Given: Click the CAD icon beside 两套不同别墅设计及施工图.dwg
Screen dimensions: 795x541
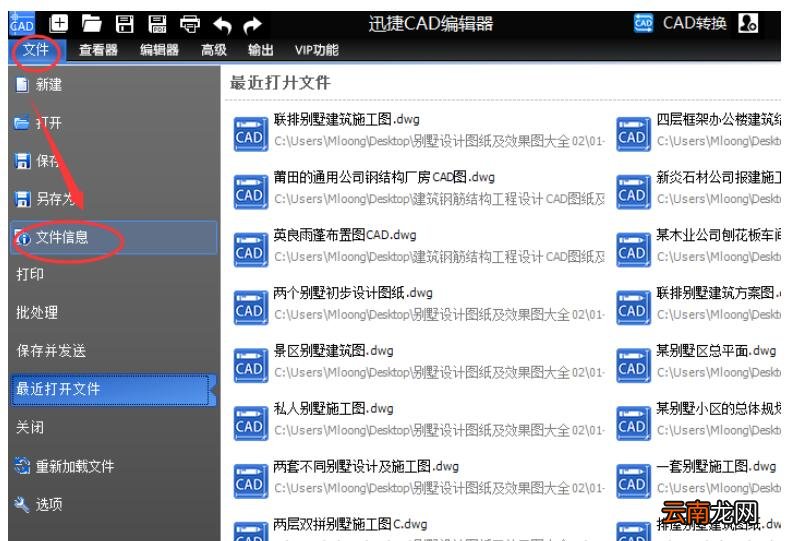Looking at the screenshot, I should click(x=250, y=481).
